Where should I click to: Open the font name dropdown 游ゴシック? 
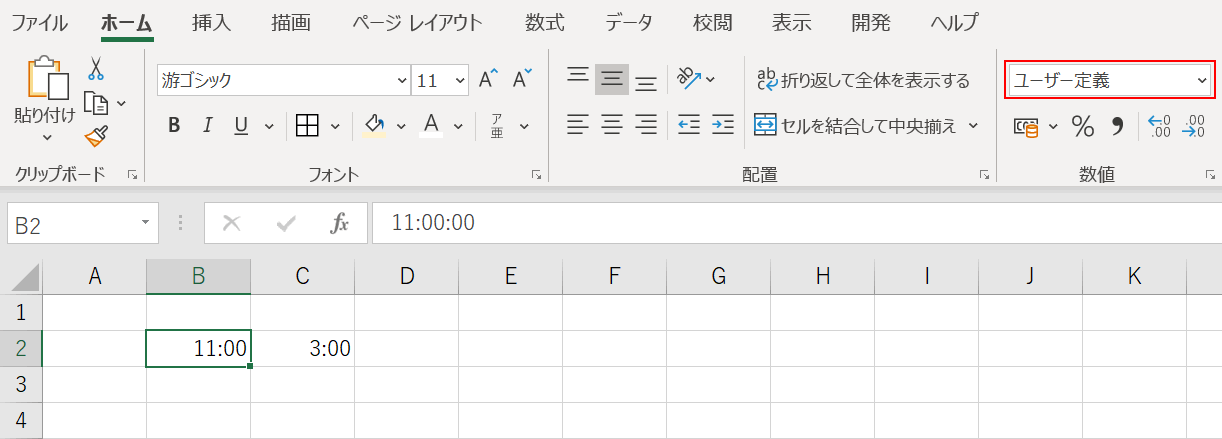coord(403,81)
